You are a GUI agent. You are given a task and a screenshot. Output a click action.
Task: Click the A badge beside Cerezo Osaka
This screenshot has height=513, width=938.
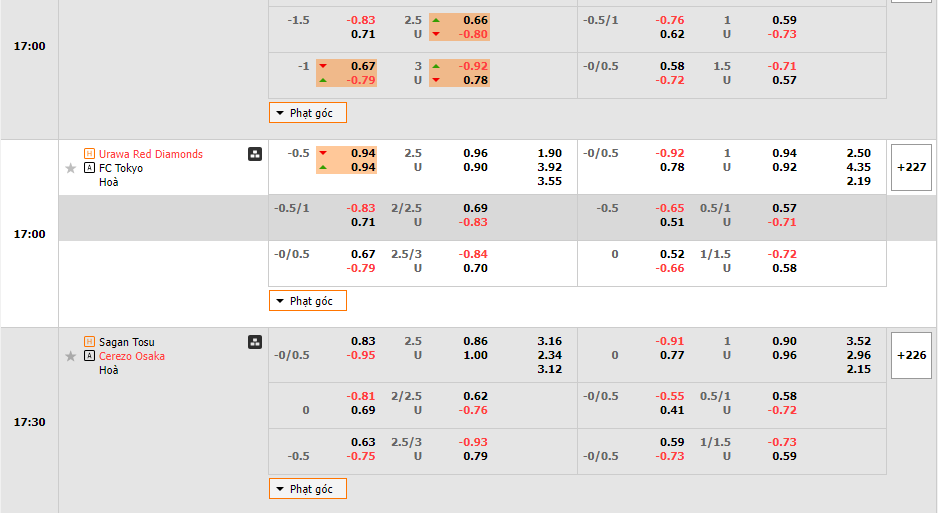(x=90, y=356)
